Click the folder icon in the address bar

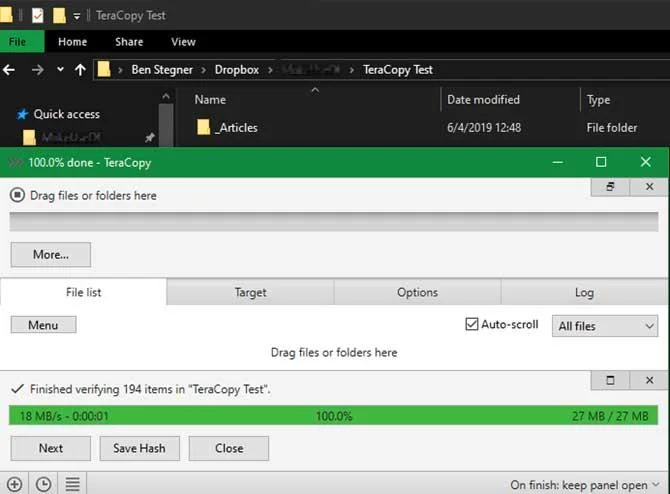coord(104,69)
